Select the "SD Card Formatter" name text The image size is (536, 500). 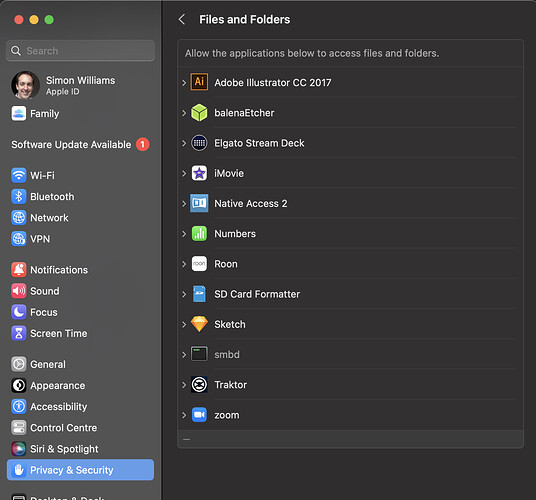(257, 294)
